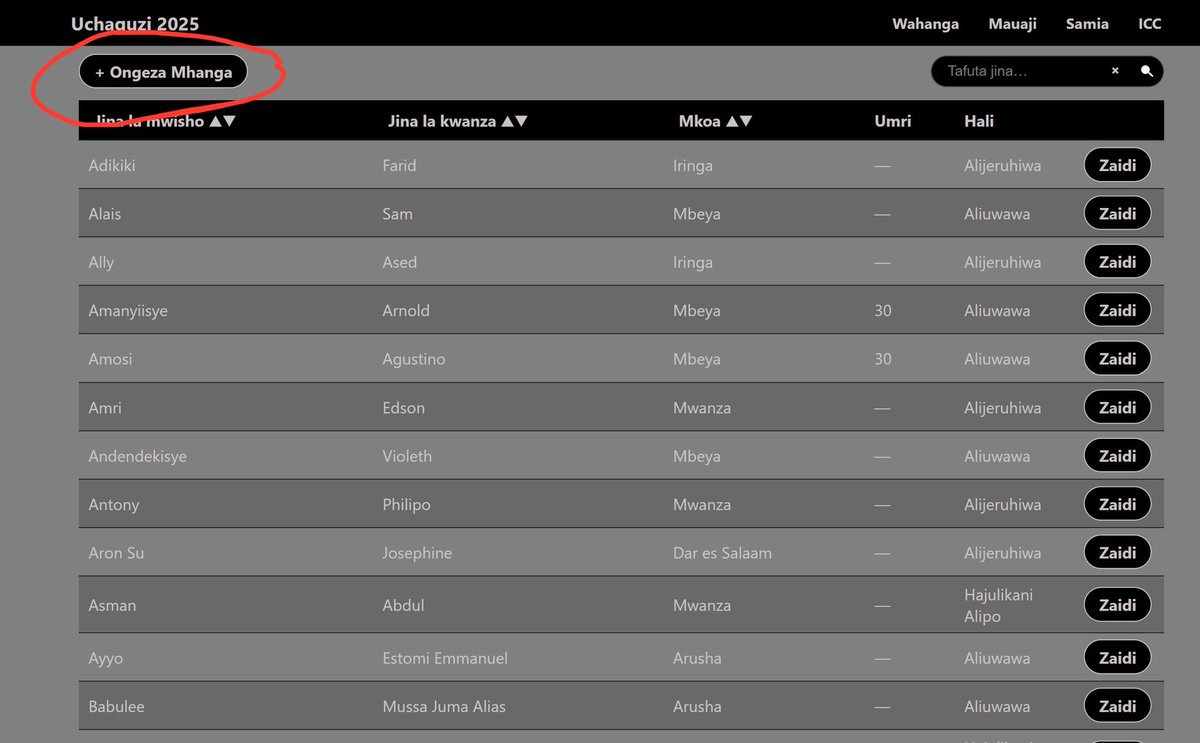Select the surname Aron Su
This screenshot has width=1200, height=743.
pos(117,553)
